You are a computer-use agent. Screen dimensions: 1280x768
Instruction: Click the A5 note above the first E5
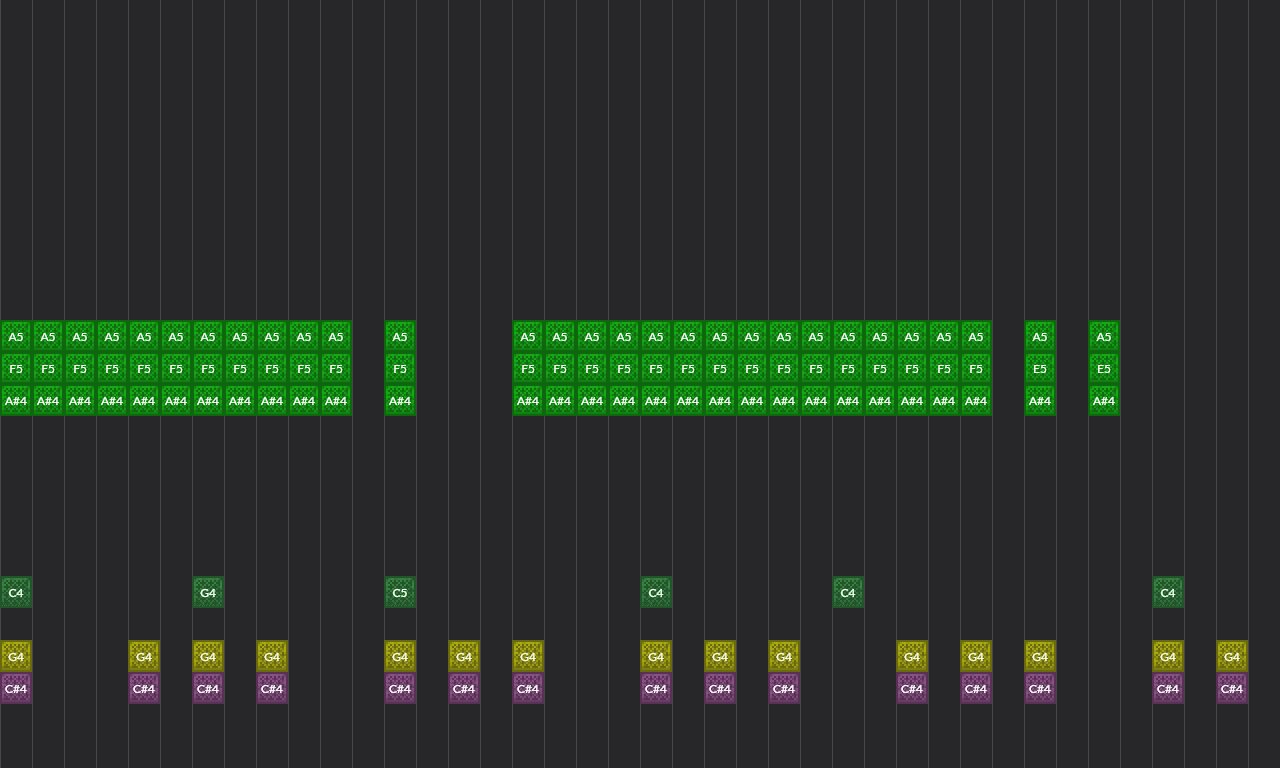point(1040,336)
